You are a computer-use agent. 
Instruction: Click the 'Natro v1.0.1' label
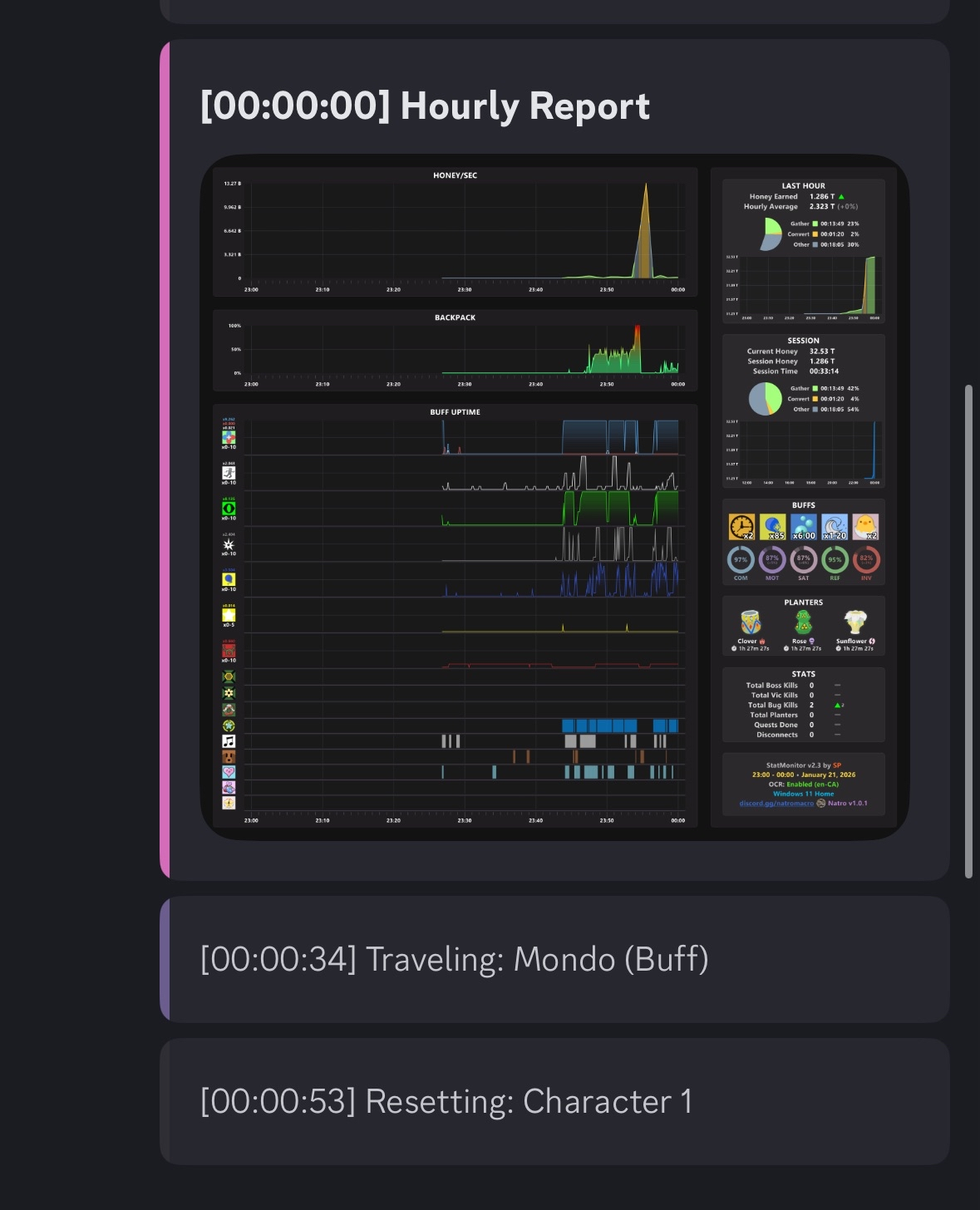pos(847,804)
